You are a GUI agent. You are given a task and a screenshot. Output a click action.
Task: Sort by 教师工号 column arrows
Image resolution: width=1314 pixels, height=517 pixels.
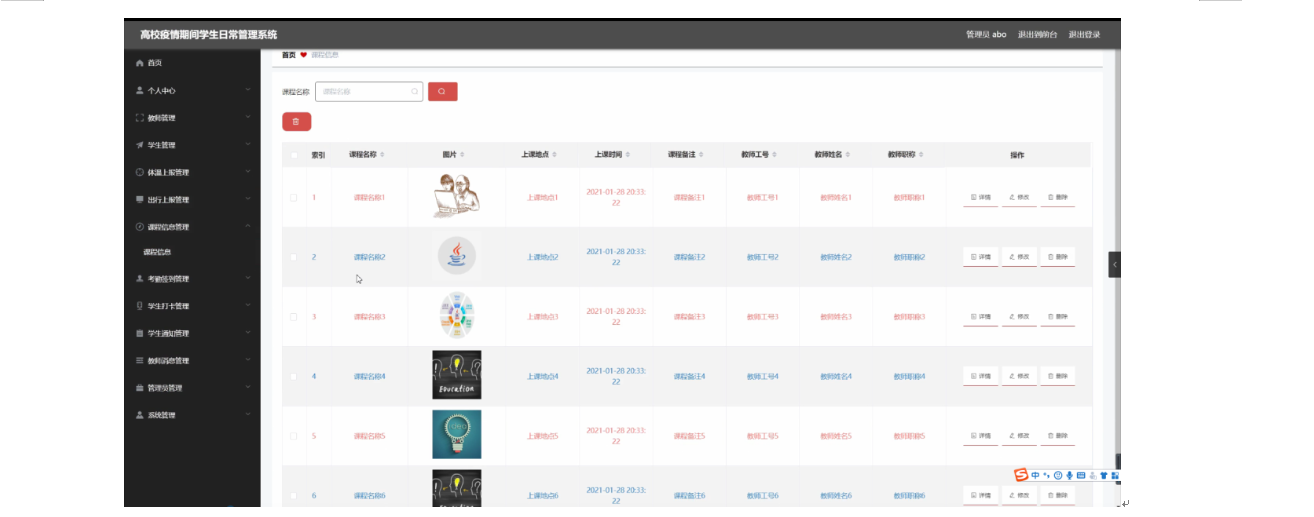(x=775, y=155)
